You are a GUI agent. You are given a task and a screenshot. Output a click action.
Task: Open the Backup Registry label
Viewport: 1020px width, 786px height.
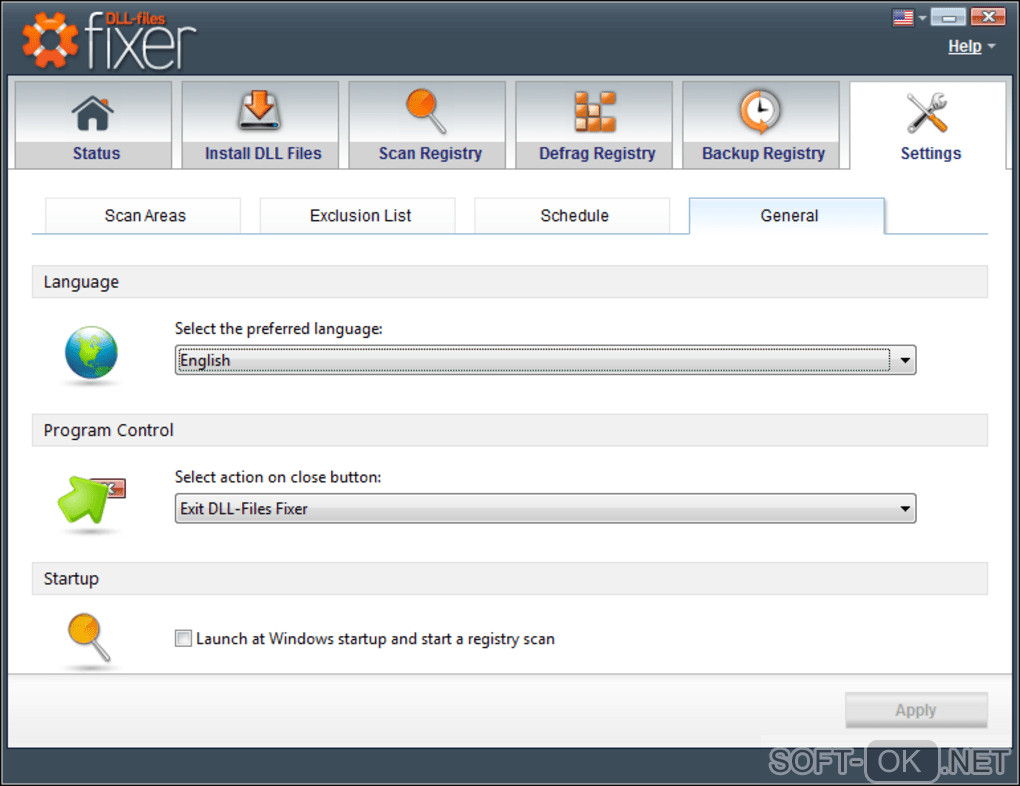tap(763, 154)
